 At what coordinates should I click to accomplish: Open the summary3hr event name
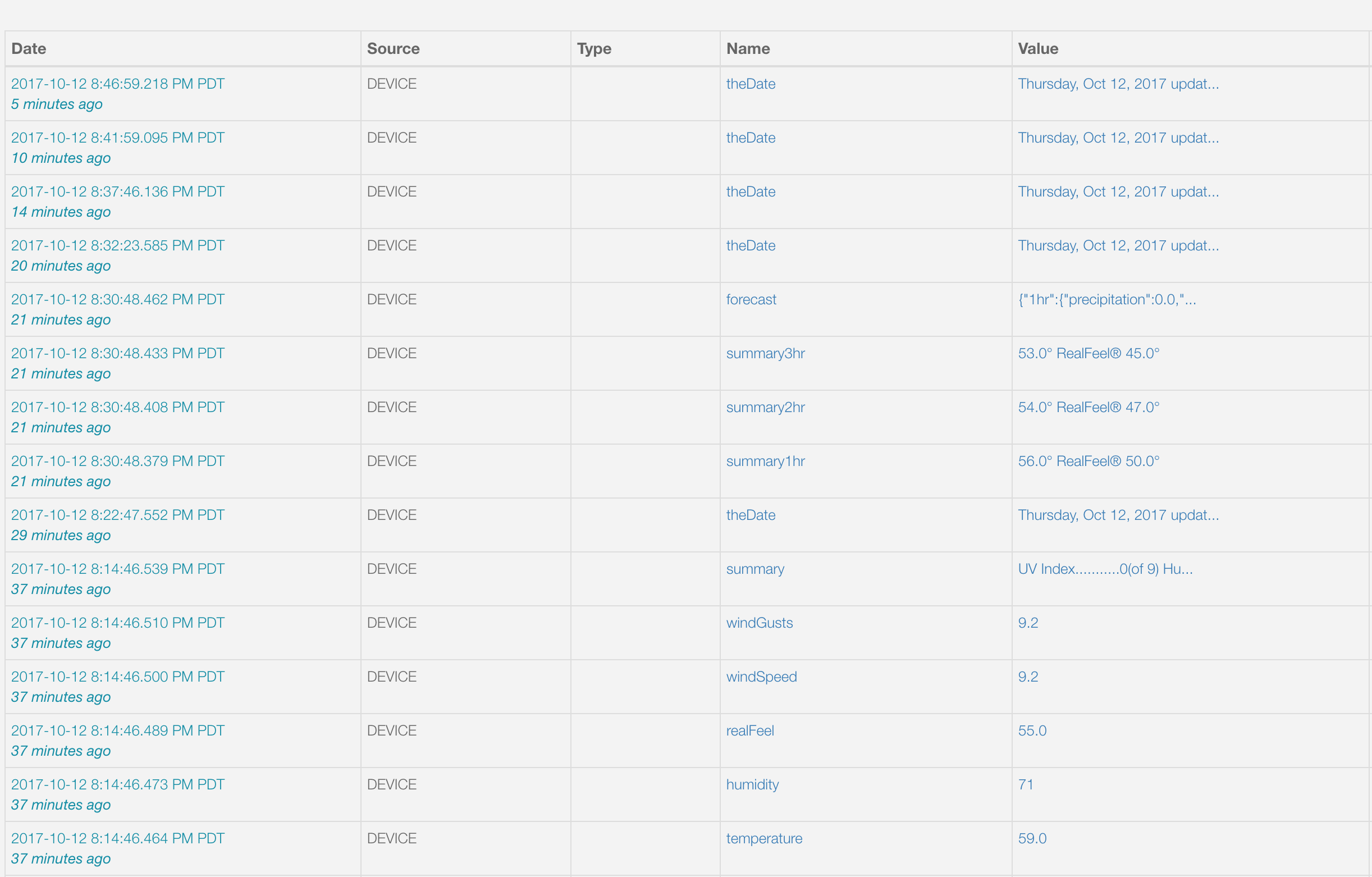(x=765, y=353)
